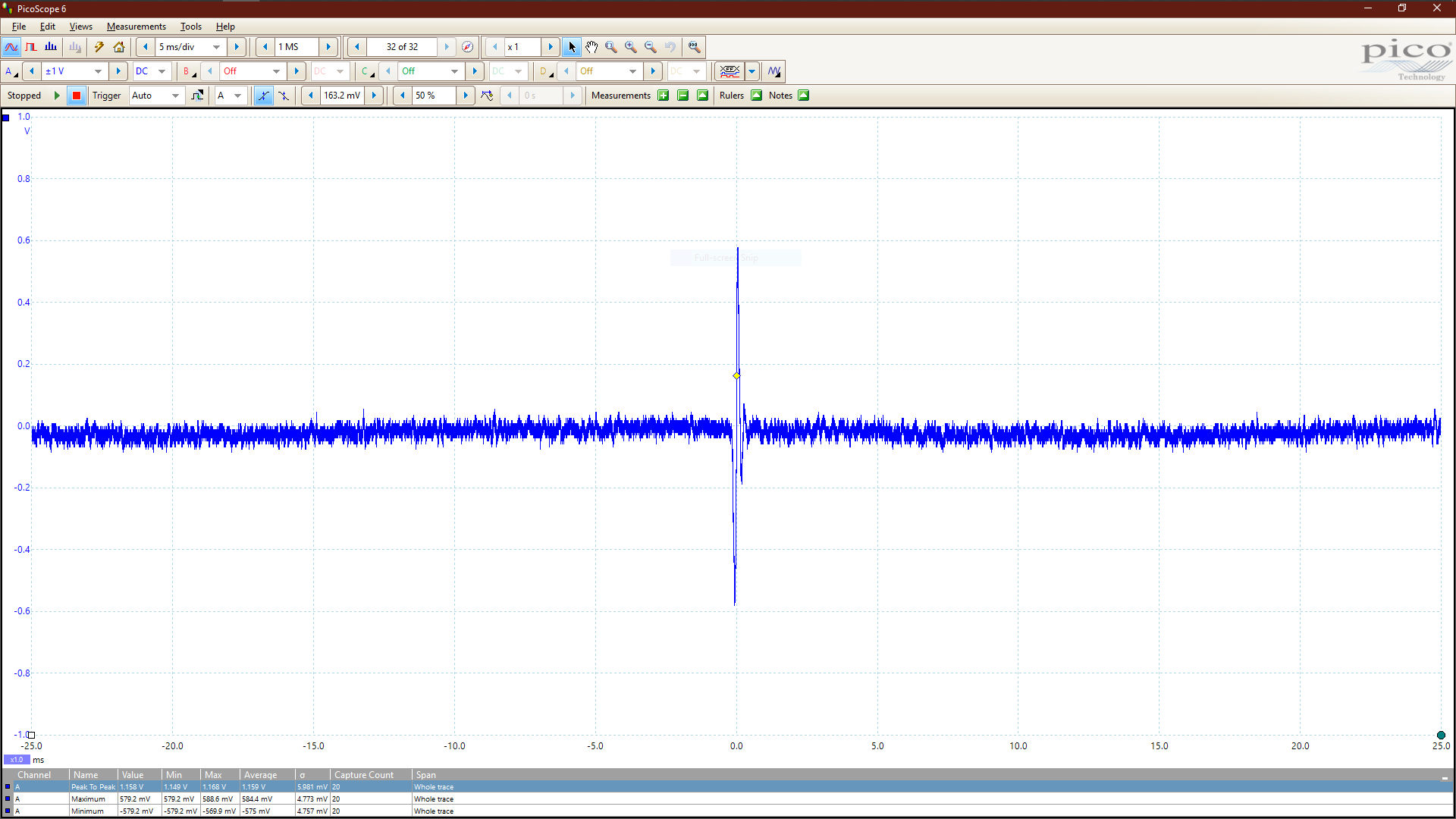Click x1.0 time axis scale button
Viewport: 1456px width, 819px height.
click(x=17, y=760)
